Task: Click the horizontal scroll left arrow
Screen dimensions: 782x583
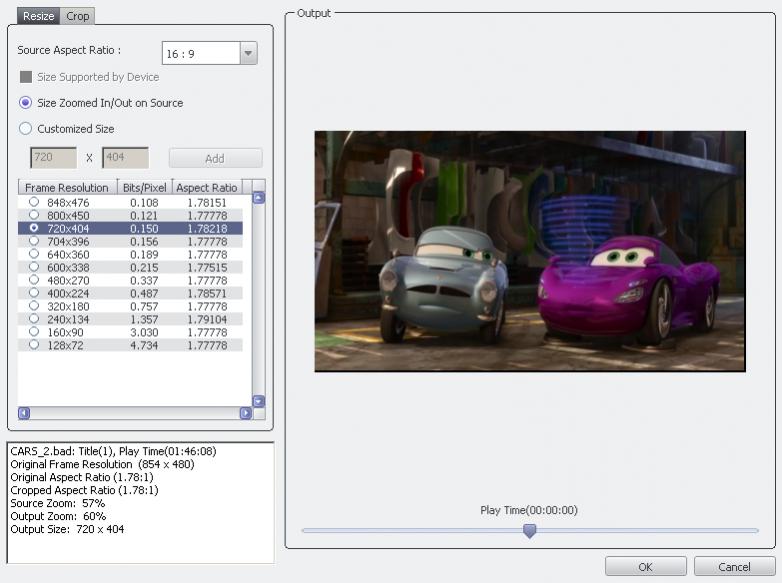Action: click(24, 413)
